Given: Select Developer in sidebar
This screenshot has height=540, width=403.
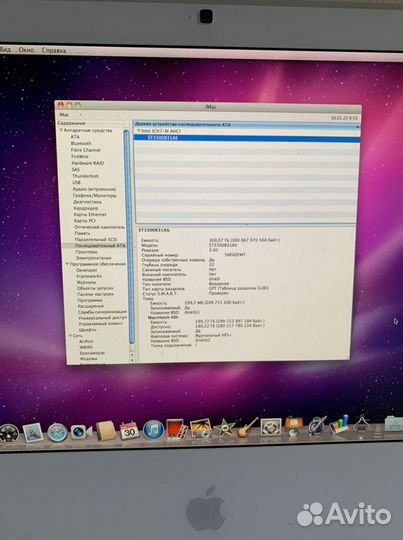Looking at the screenshot, I should [87, 270].
